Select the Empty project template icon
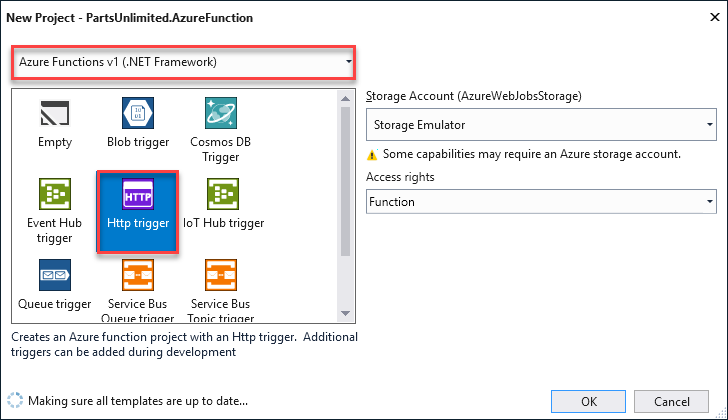The image size is (728, 420). coord(55,113)
